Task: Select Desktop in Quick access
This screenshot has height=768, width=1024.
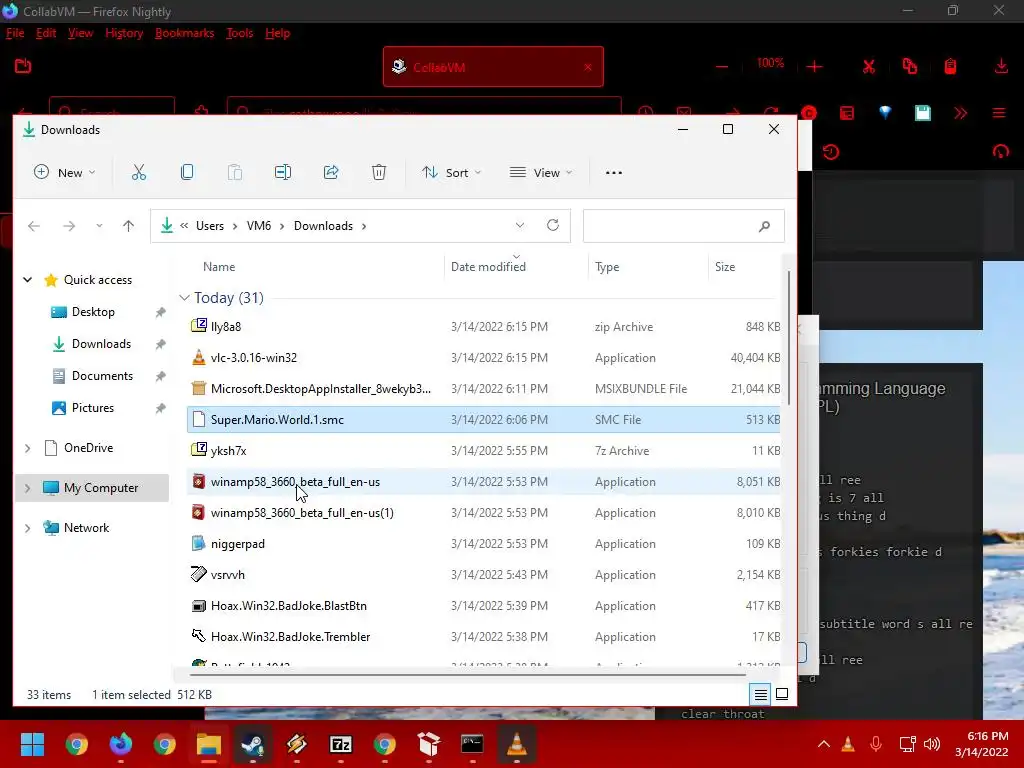Action: 93,312
